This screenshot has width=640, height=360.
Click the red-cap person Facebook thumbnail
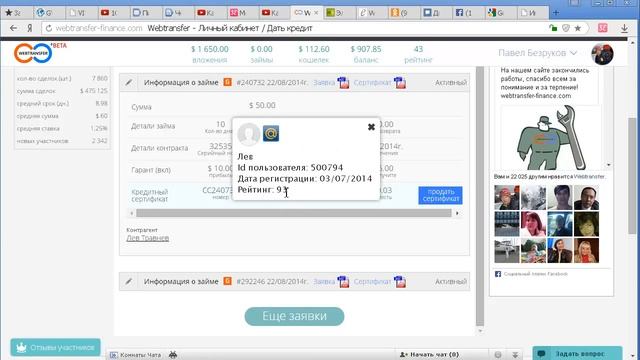[x=507, y=198]
